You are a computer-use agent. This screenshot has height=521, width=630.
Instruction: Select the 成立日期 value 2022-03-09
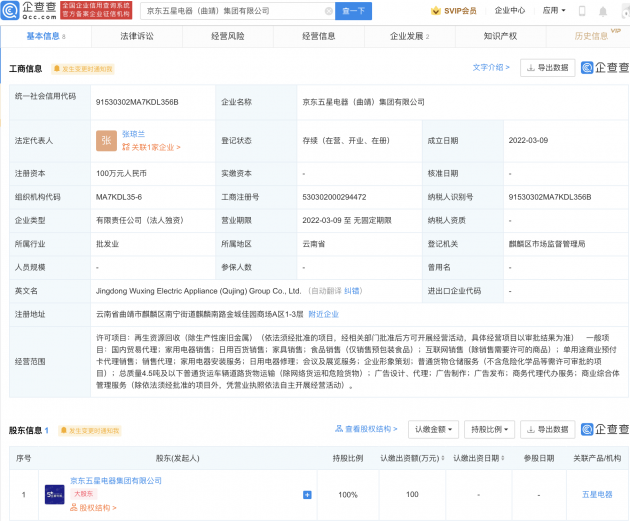[528, 140]
